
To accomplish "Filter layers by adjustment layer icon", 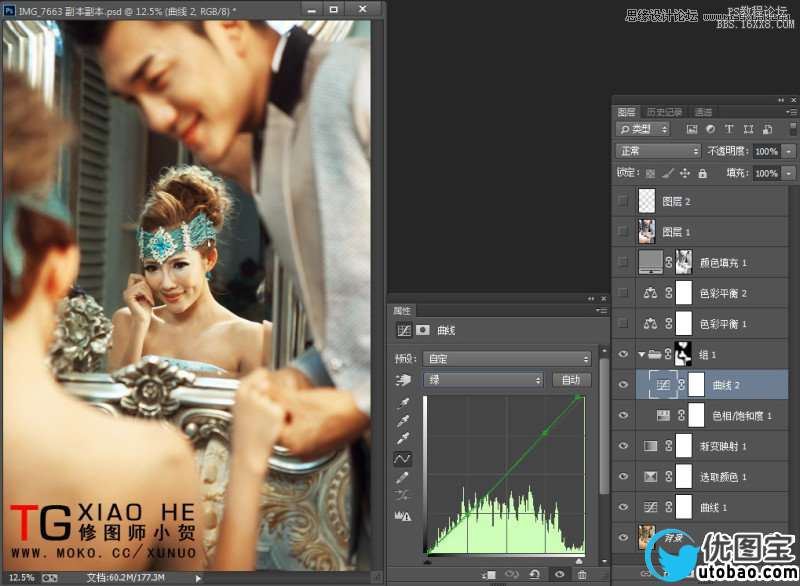I will point(710,130).
